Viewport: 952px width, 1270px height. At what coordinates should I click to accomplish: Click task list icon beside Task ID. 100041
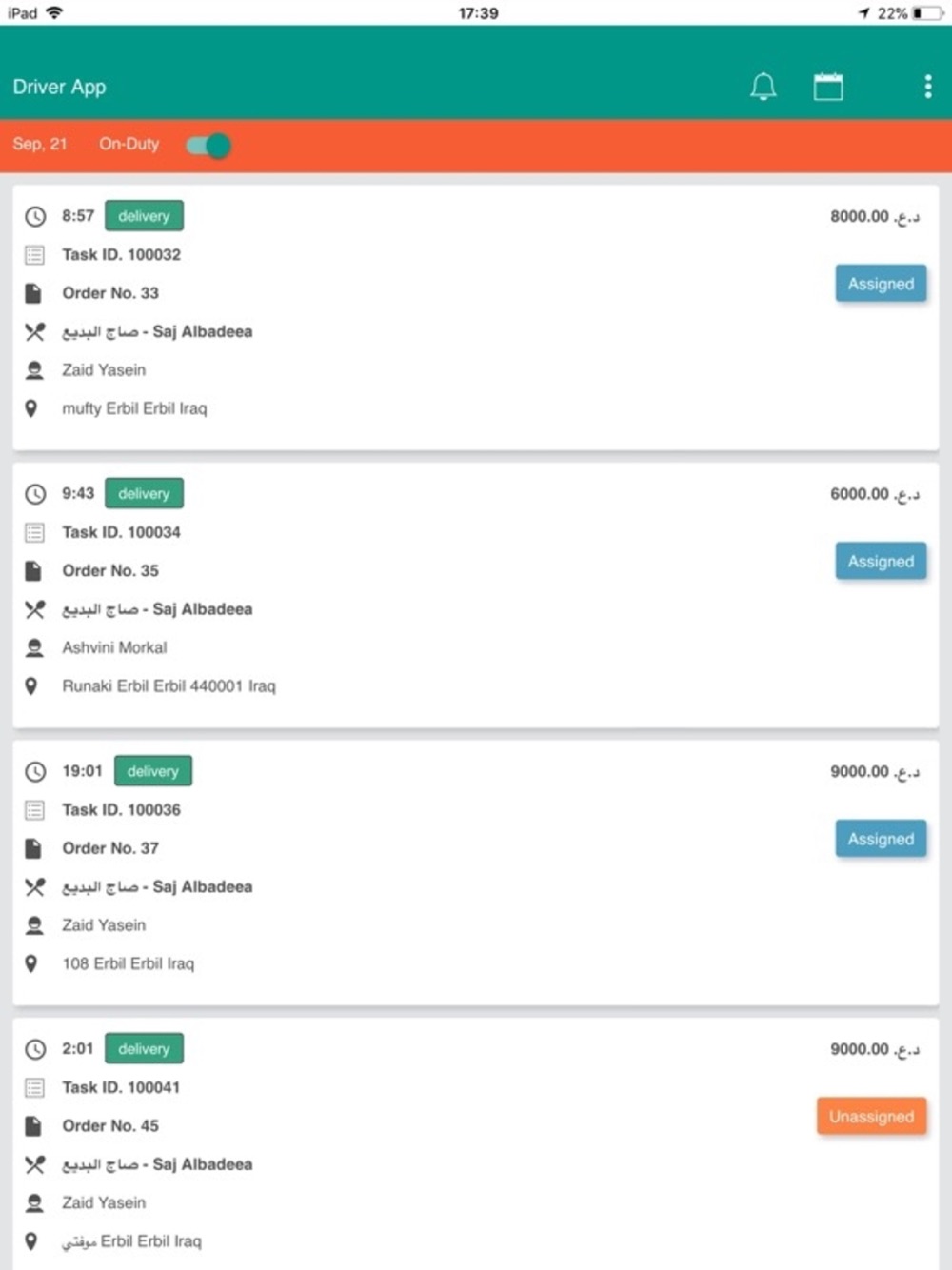click(x=35, y=1087)
